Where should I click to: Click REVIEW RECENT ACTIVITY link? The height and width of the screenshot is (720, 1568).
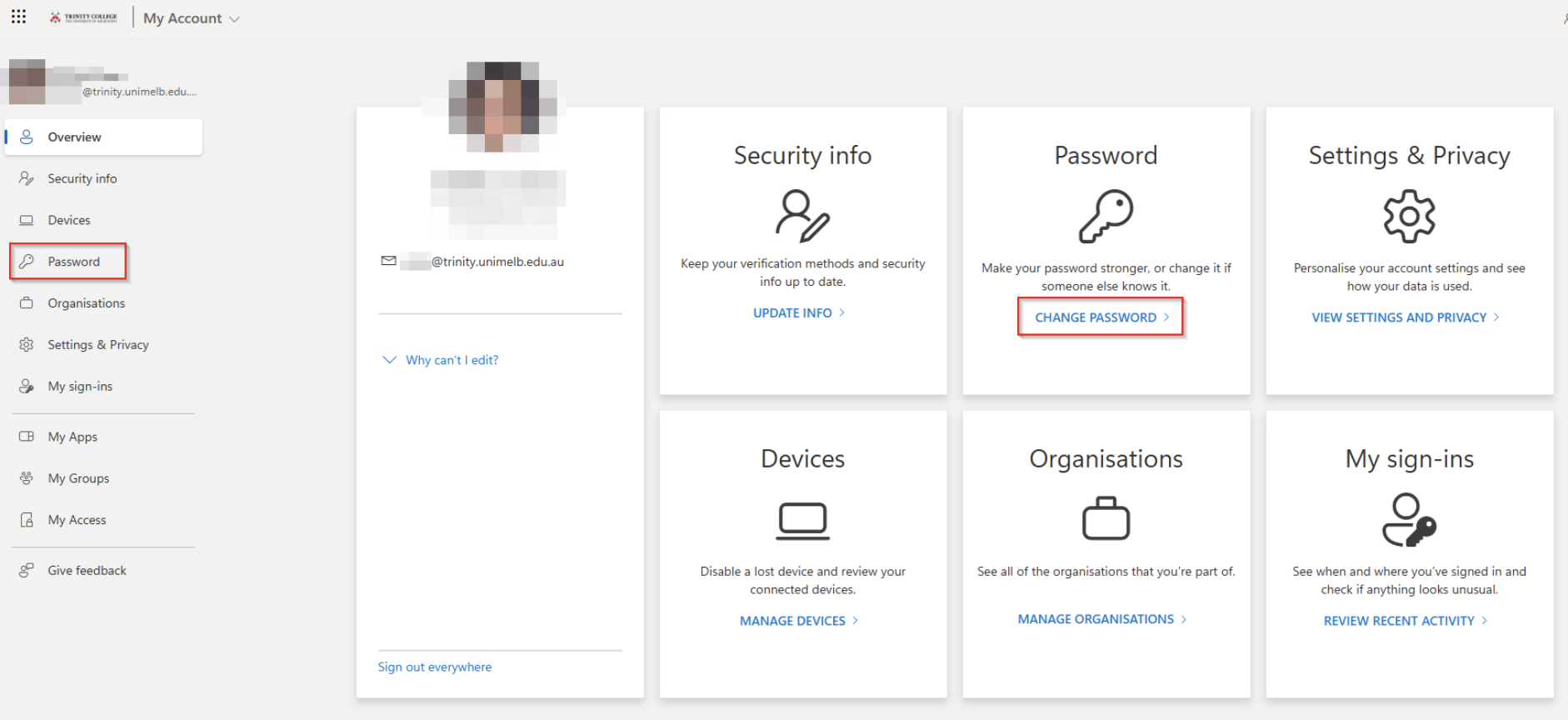tap(1399, 621)
